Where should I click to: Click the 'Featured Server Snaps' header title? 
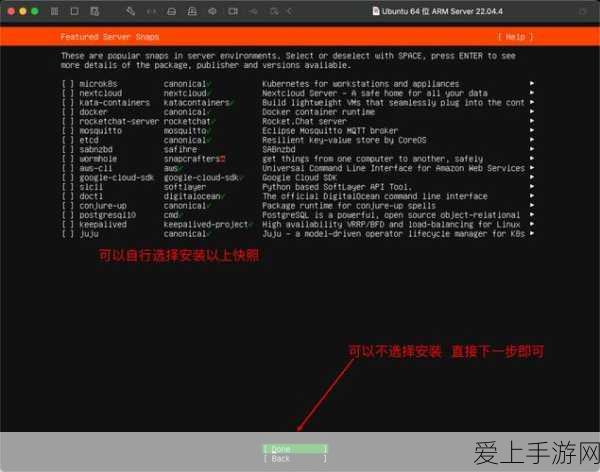[x=109, y=37]
